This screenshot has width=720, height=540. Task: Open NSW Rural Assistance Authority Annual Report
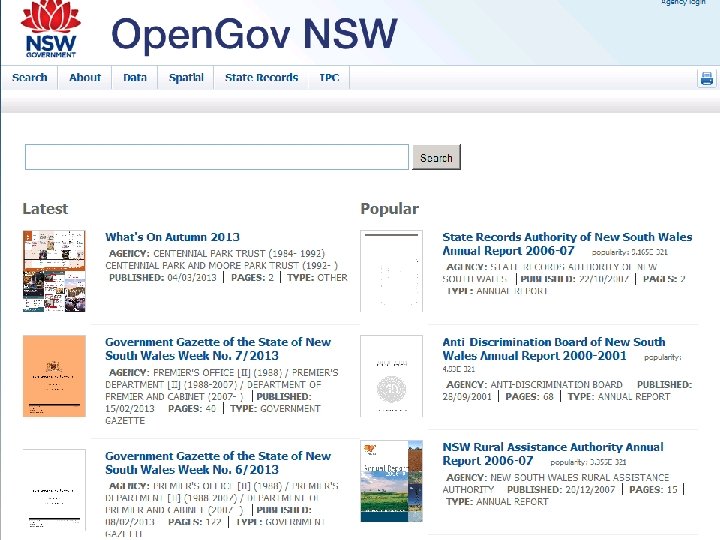[x=553, y=454]
